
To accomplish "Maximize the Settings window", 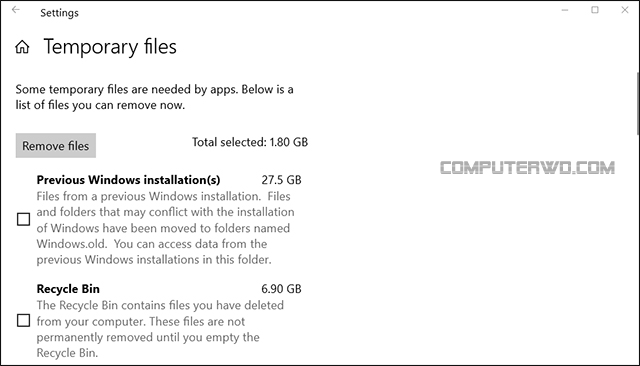I will coord(595,10).
